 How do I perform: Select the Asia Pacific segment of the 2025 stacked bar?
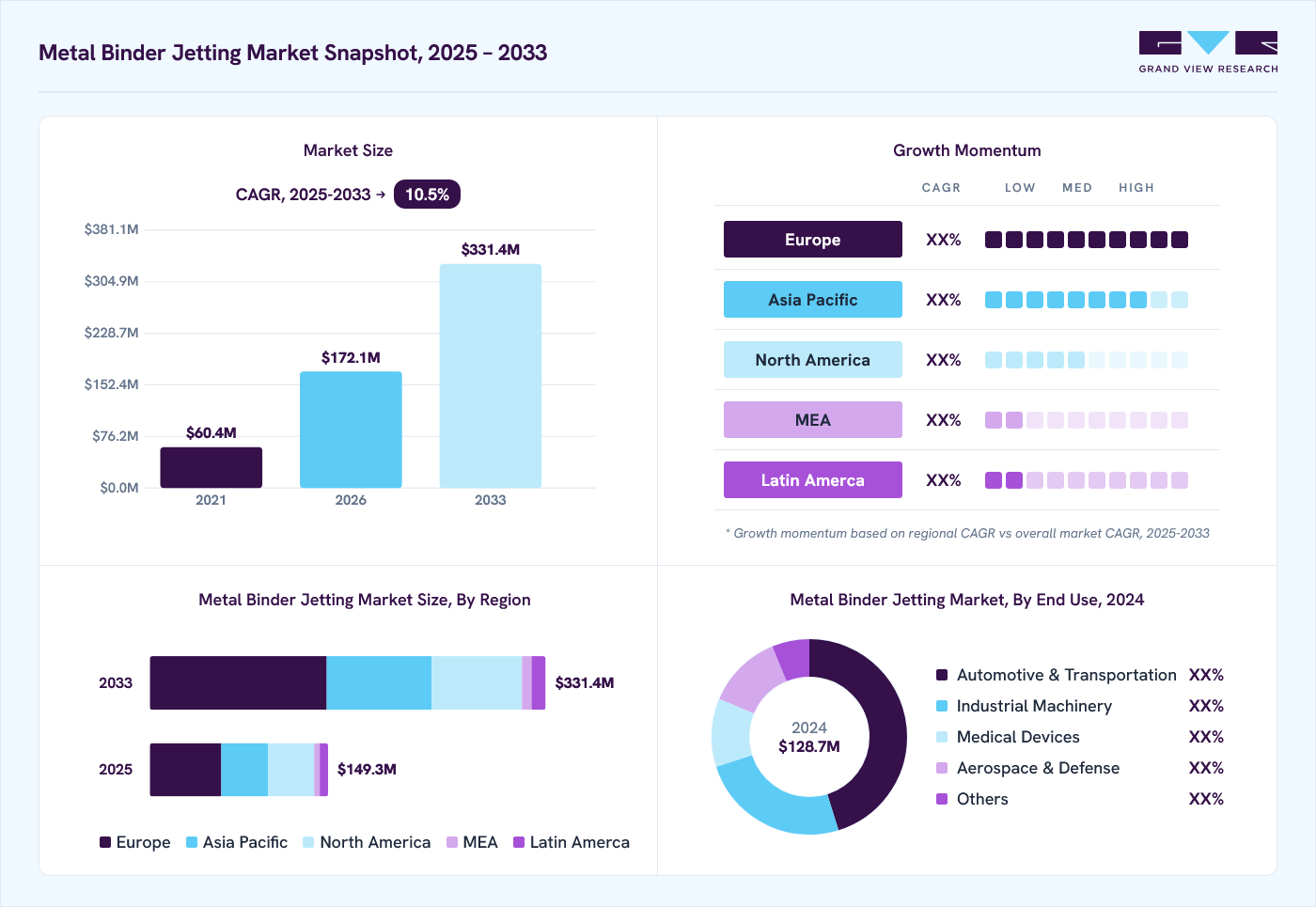244,770
